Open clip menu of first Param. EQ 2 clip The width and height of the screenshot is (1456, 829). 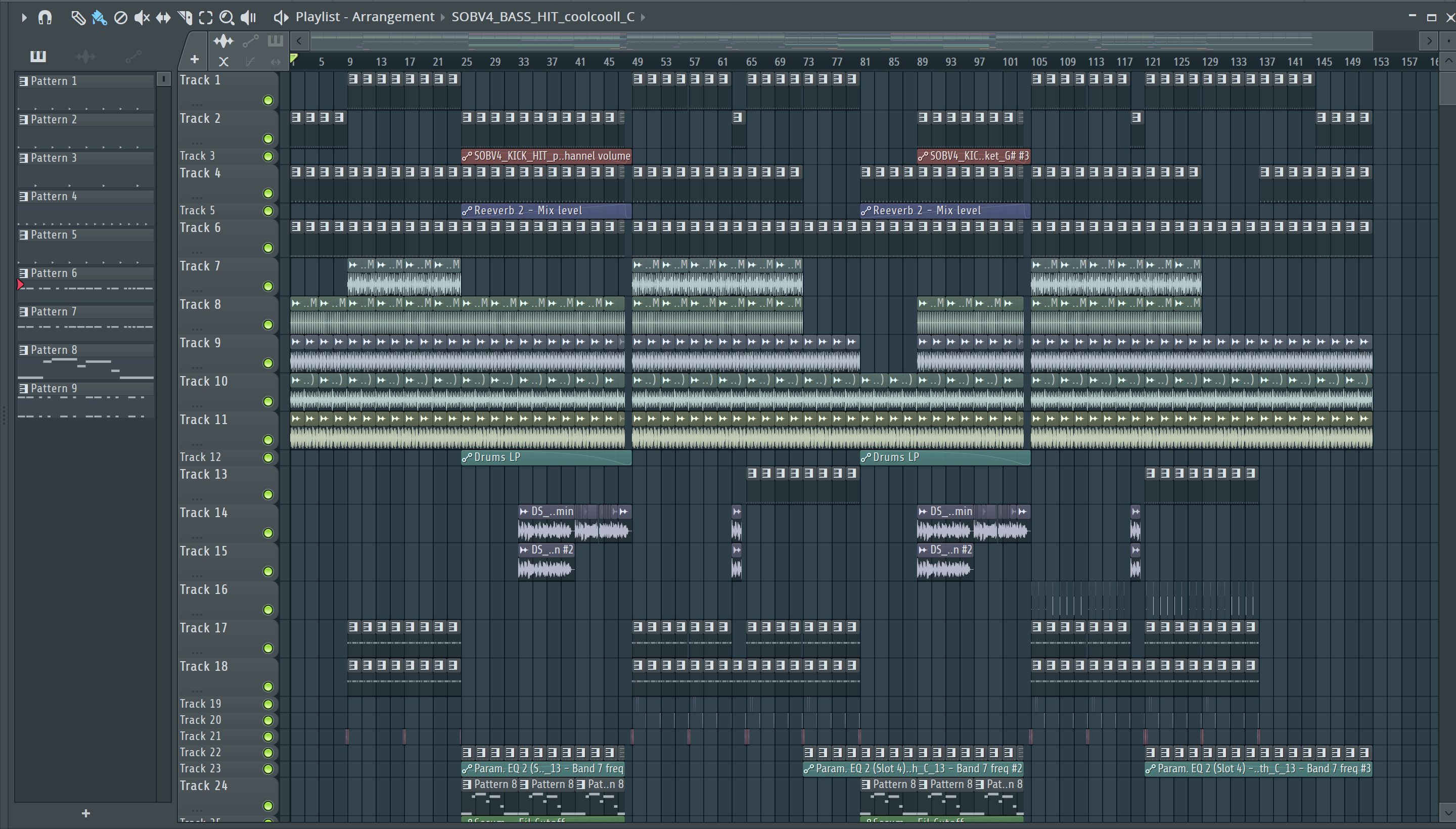[467, 769]
